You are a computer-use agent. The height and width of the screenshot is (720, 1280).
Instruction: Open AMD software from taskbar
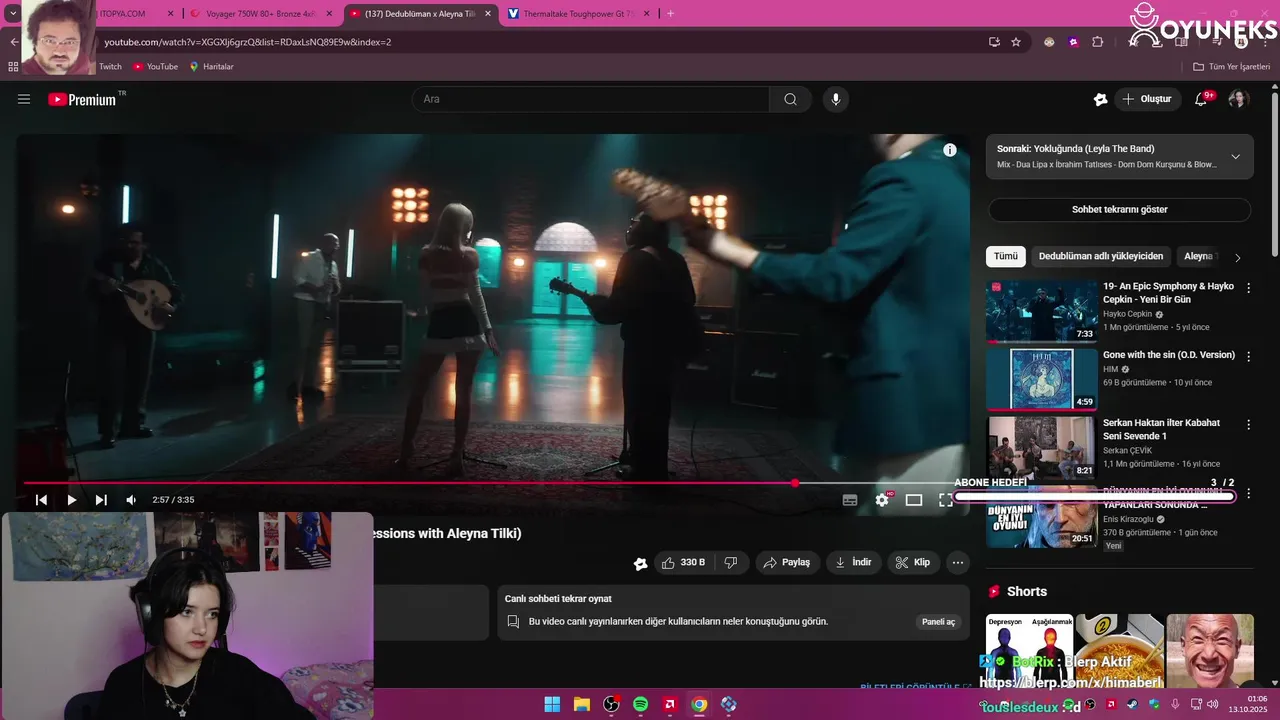(670, 704)
